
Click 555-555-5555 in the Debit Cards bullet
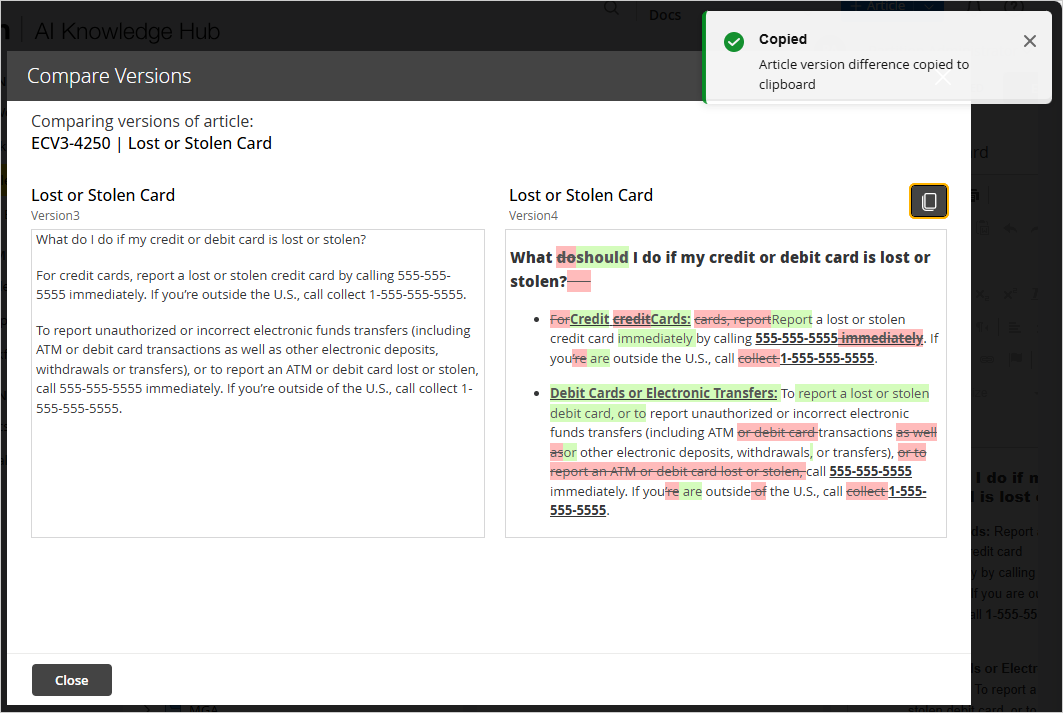(870, 471)
